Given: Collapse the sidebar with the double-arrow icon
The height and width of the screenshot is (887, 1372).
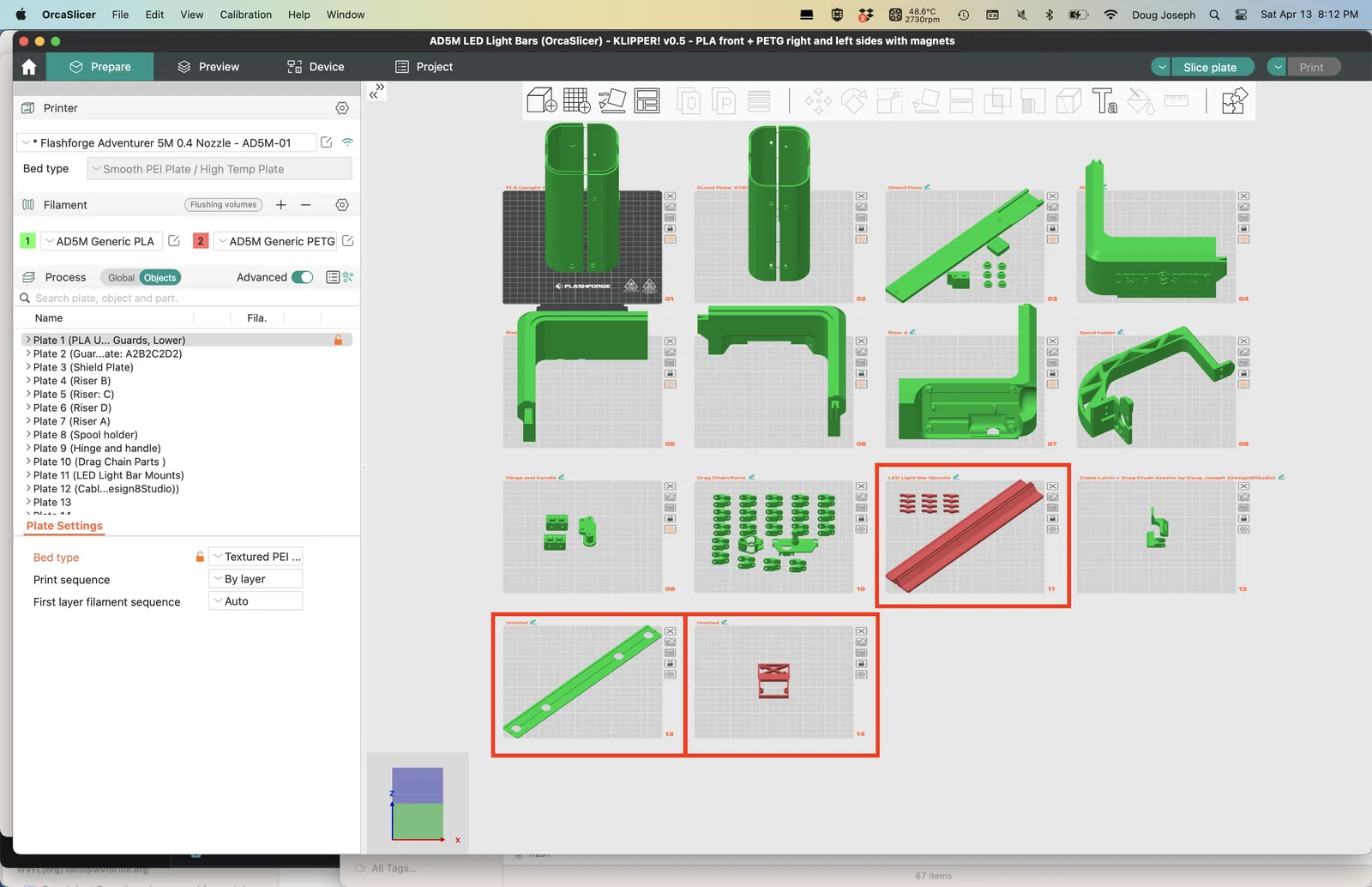Looking at the screenshot, I should coord(376,91).
